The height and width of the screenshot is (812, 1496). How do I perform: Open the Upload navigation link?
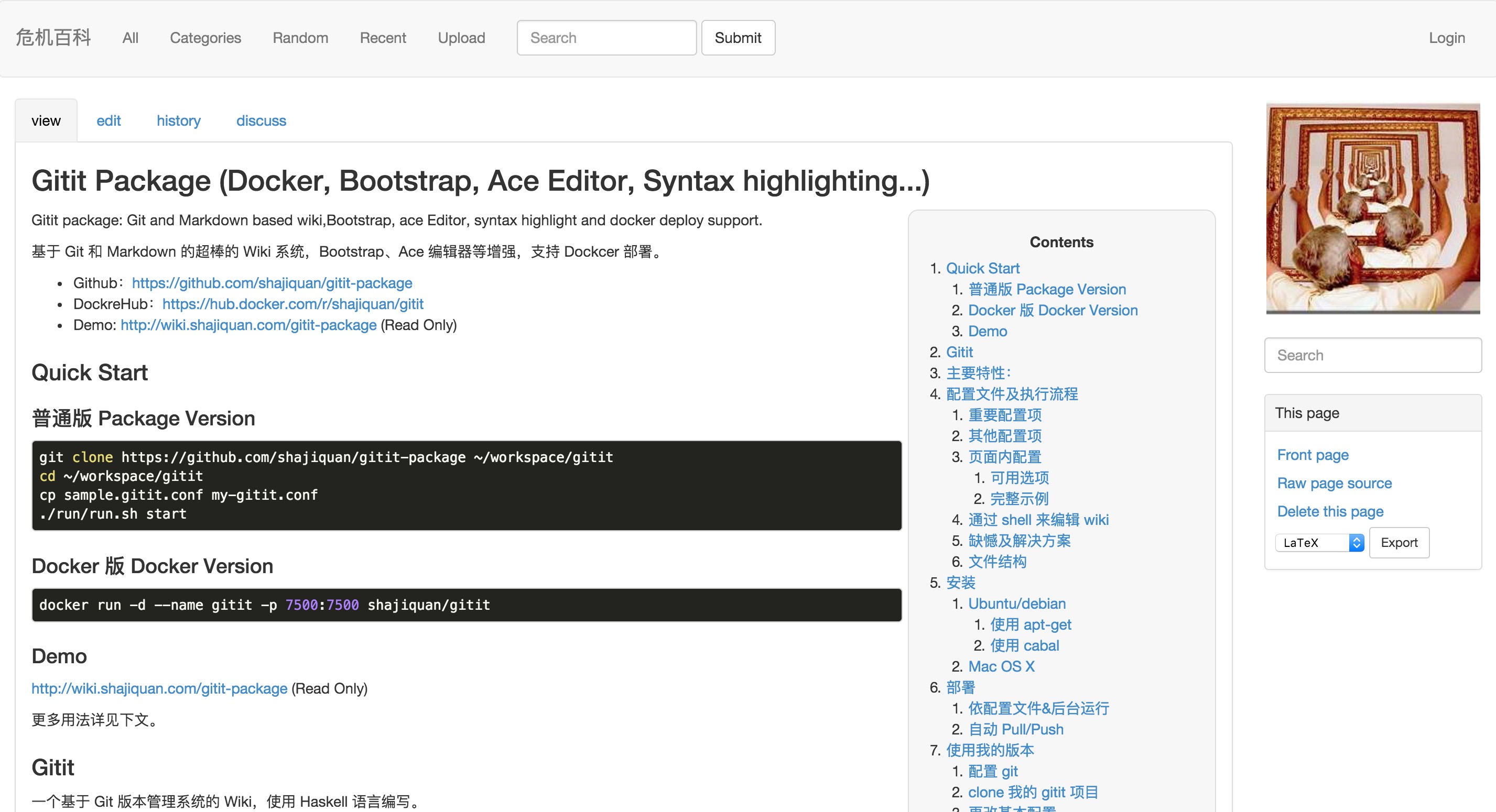click(461, 38)
